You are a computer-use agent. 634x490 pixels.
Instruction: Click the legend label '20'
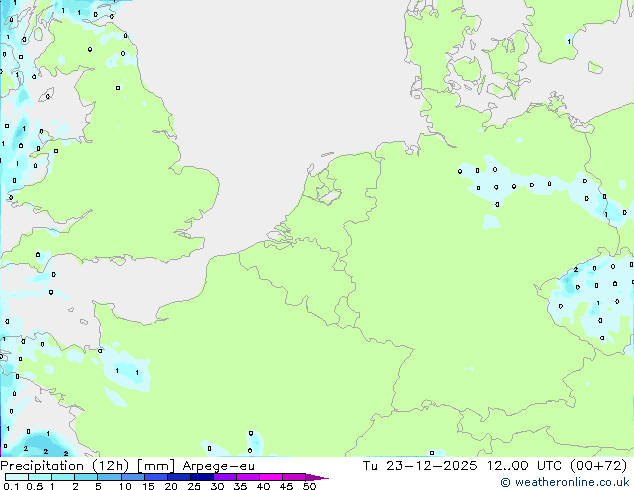[x=171, y=486]
